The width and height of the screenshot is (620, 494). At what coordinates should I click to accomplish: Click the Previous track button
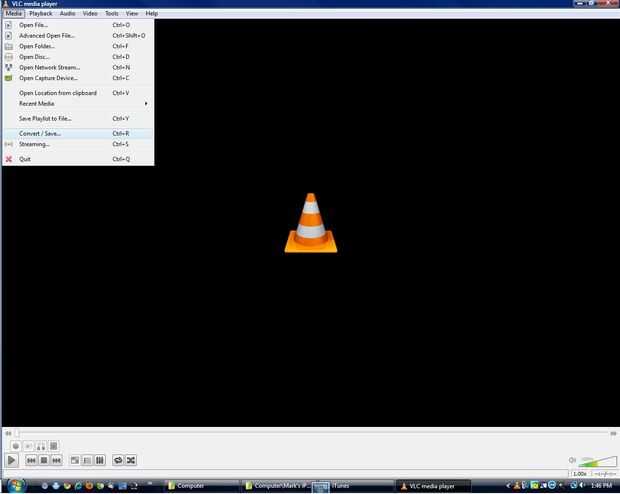(31, 460)
